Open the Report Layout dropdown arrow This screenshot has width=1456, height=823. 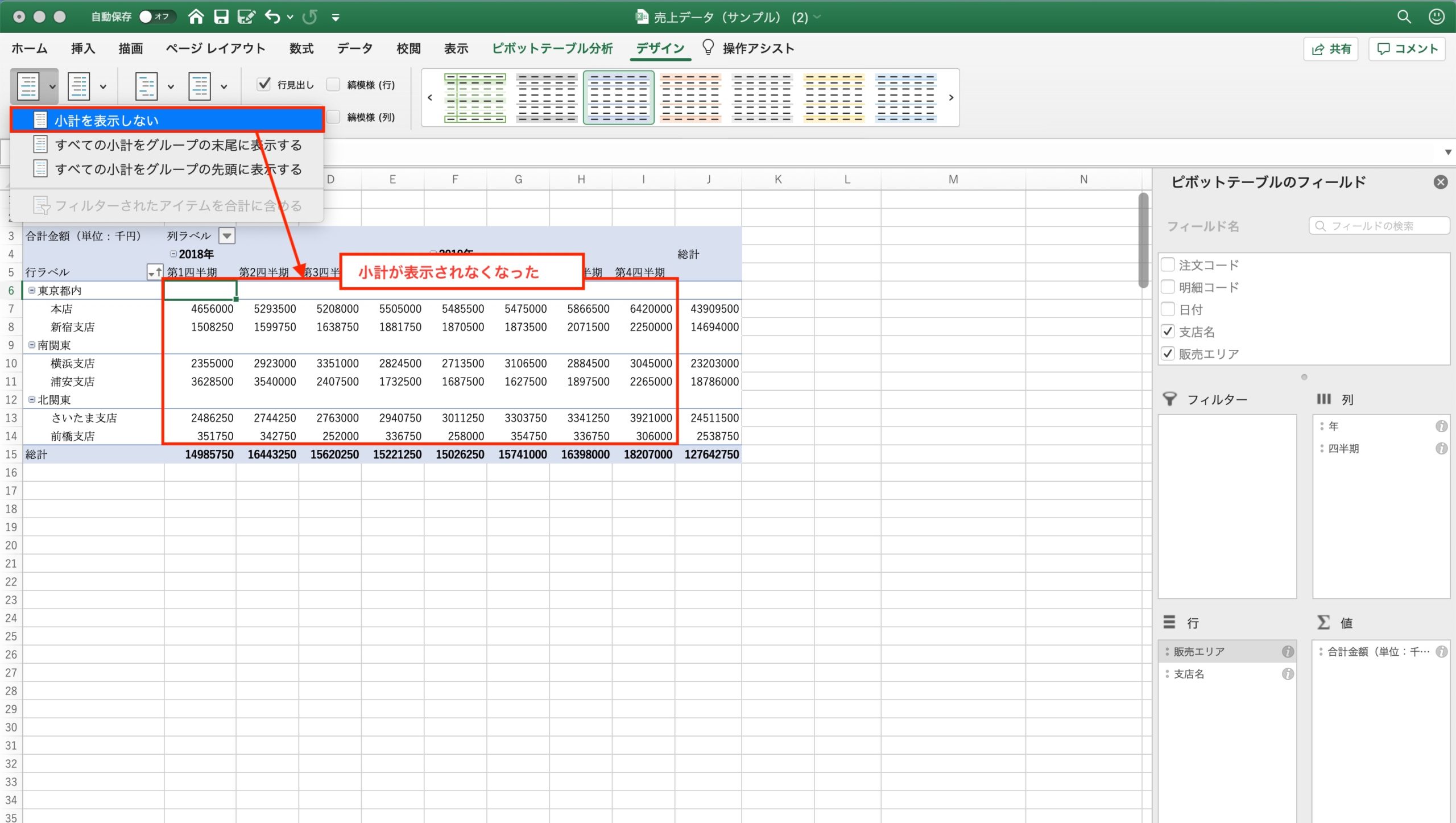tap(171, 87)
